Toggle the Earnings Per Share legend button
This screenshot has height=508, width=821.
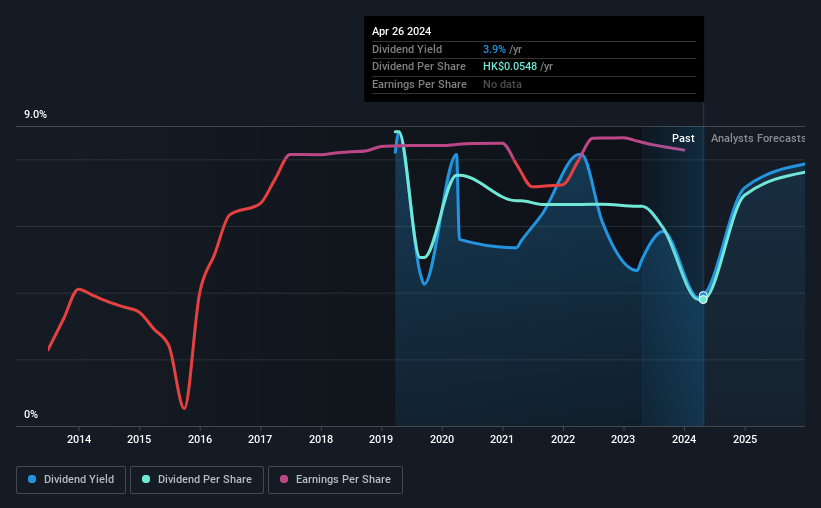335,480
